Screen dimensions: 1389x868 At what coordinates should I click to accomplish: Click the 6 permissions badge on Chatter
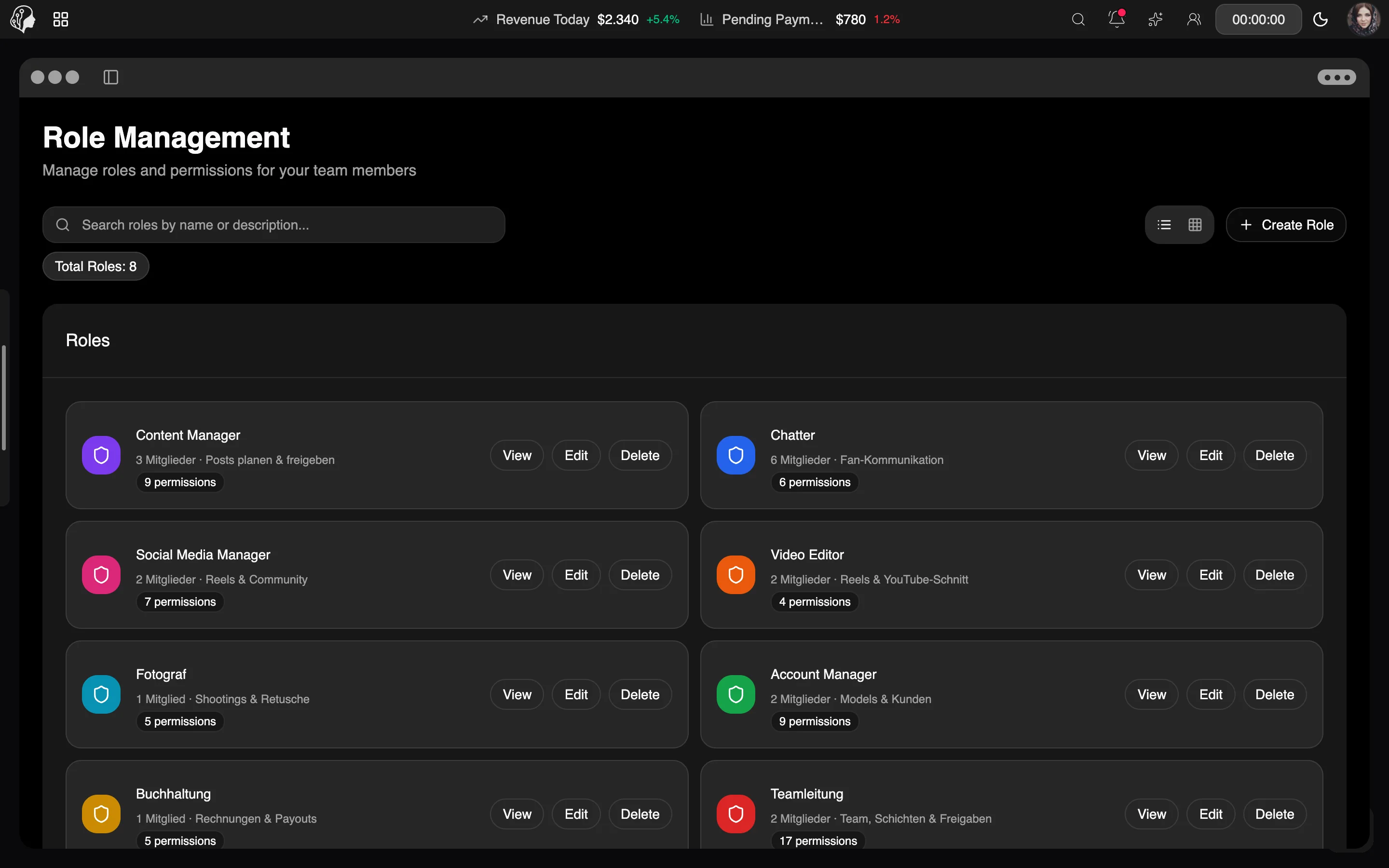[x=815, y=482]
